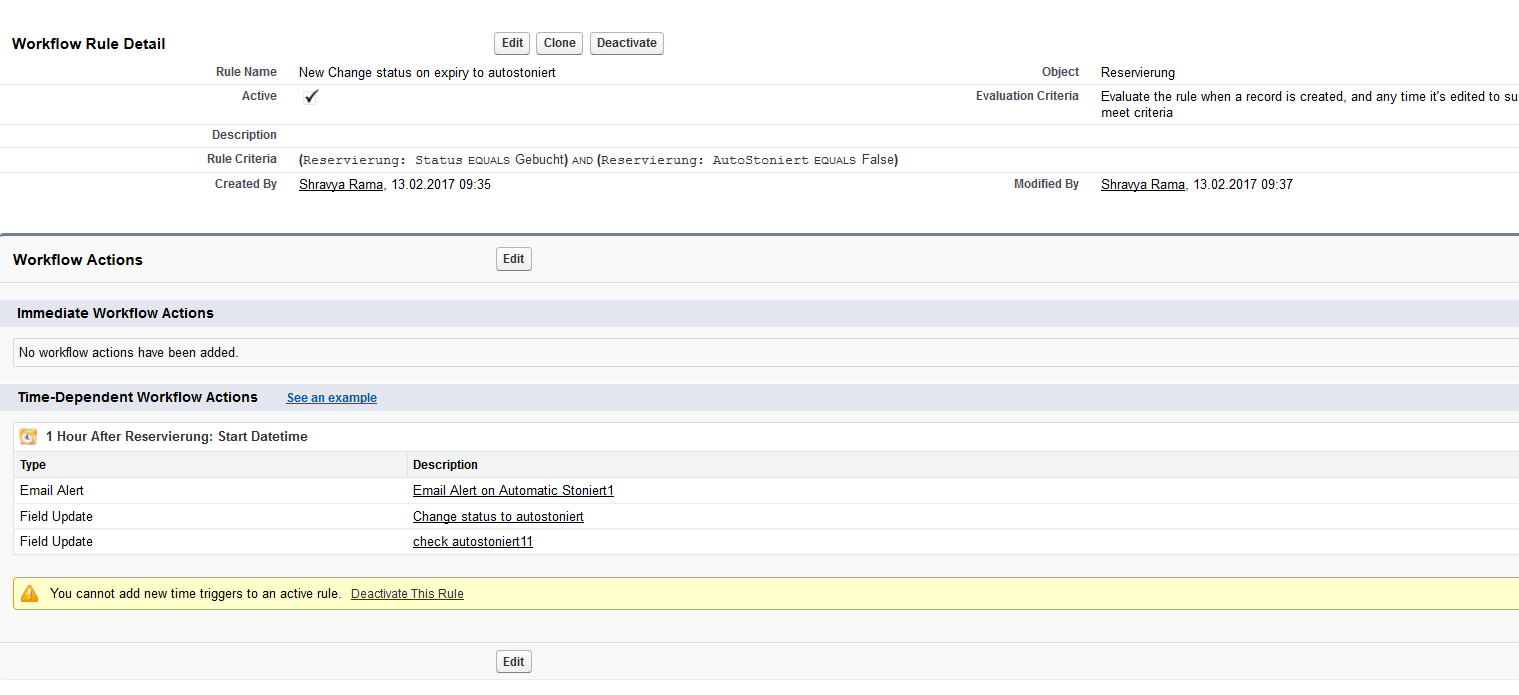Open the 'See an example' link
The image size is (1519, 695).
pos(331,398)
